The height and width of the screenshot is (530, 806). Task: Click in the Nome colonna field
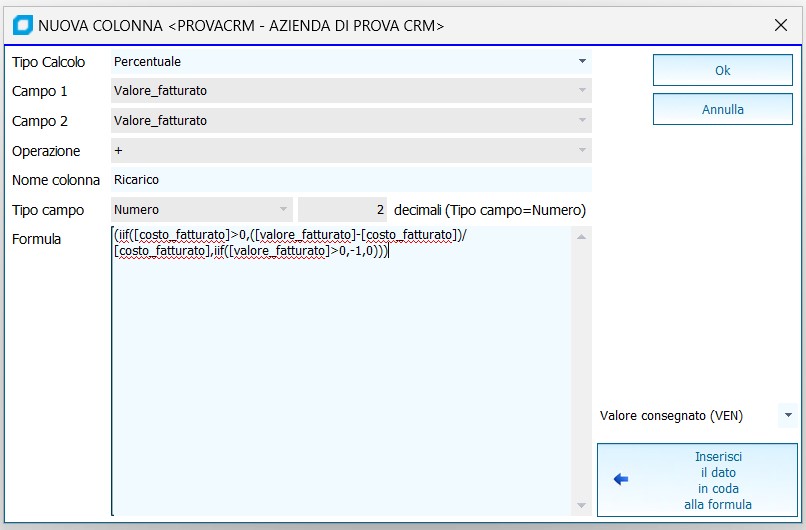point(351,180)
